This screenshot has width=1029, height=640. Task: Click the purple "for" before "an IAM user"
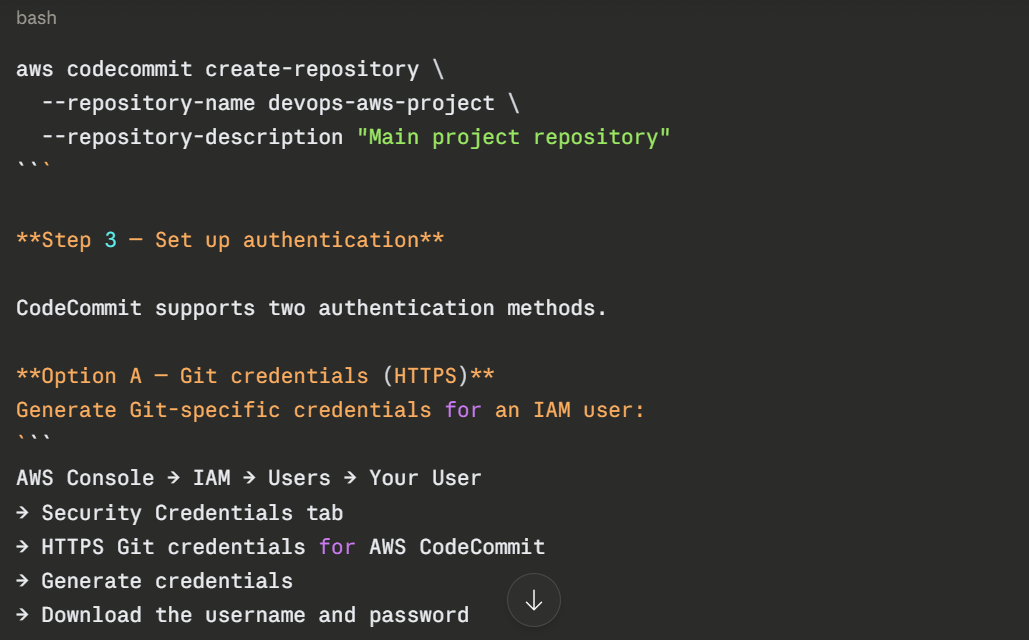(463, 410)
